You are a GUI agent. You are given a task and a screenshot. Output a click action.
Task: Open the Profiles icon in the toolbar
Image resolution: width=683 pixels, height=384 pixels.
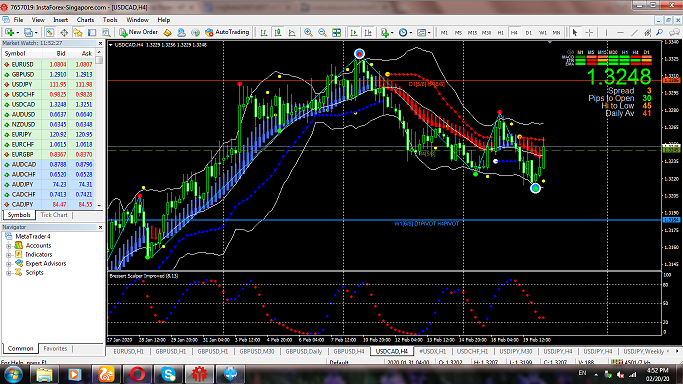click(28, 32)
